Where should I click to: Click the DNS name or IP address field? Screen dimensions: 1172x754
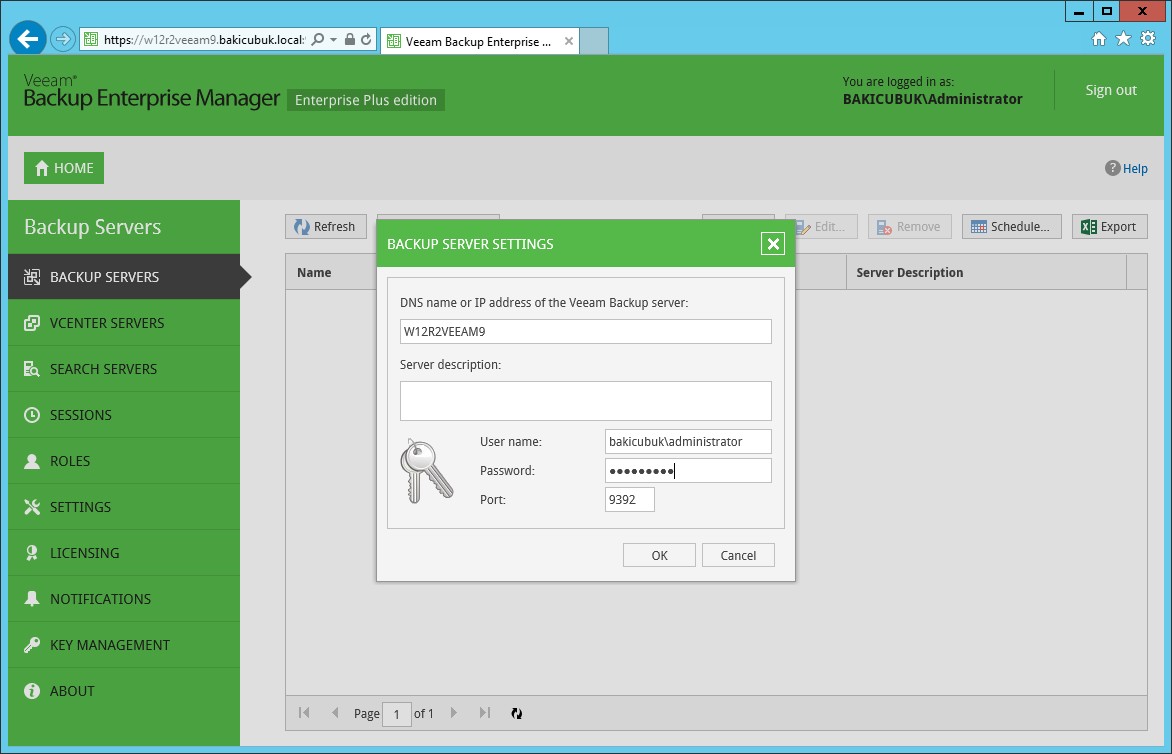tap(585, 332)
